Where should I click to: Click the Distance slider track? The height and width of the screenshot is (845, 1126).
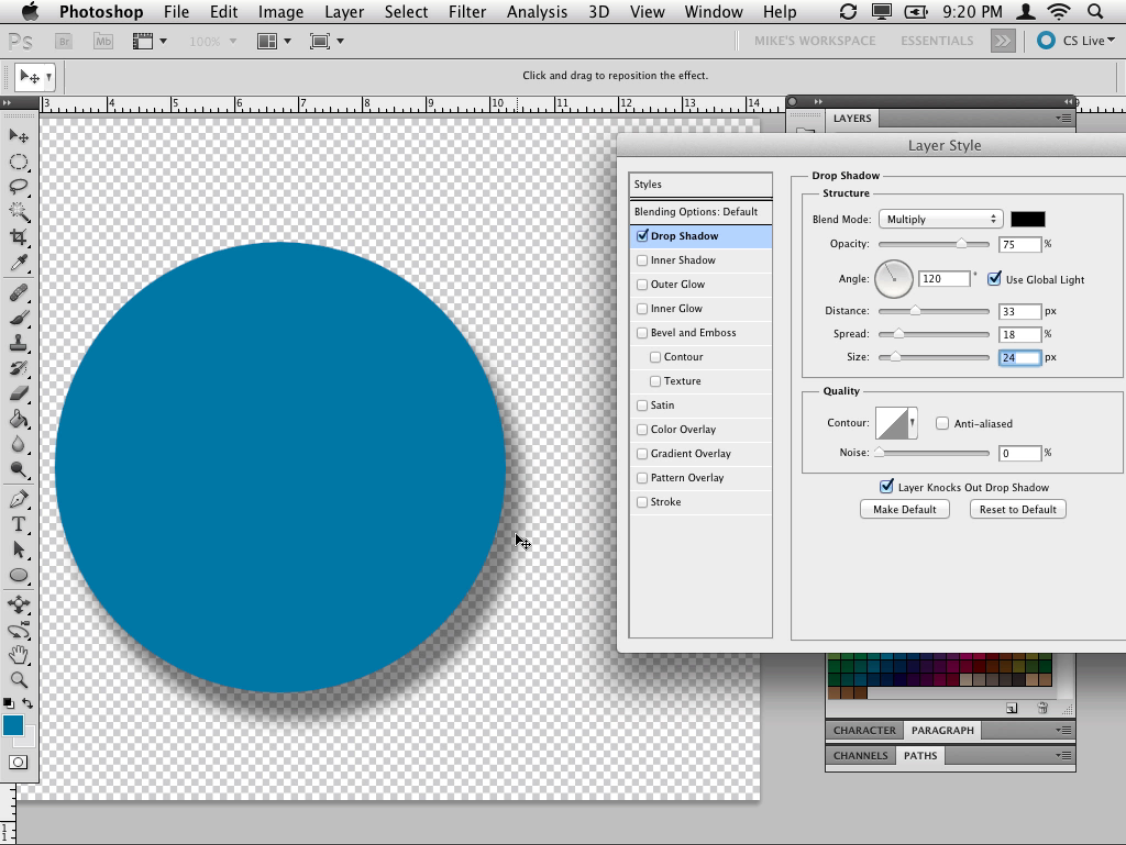click(934, 311)
